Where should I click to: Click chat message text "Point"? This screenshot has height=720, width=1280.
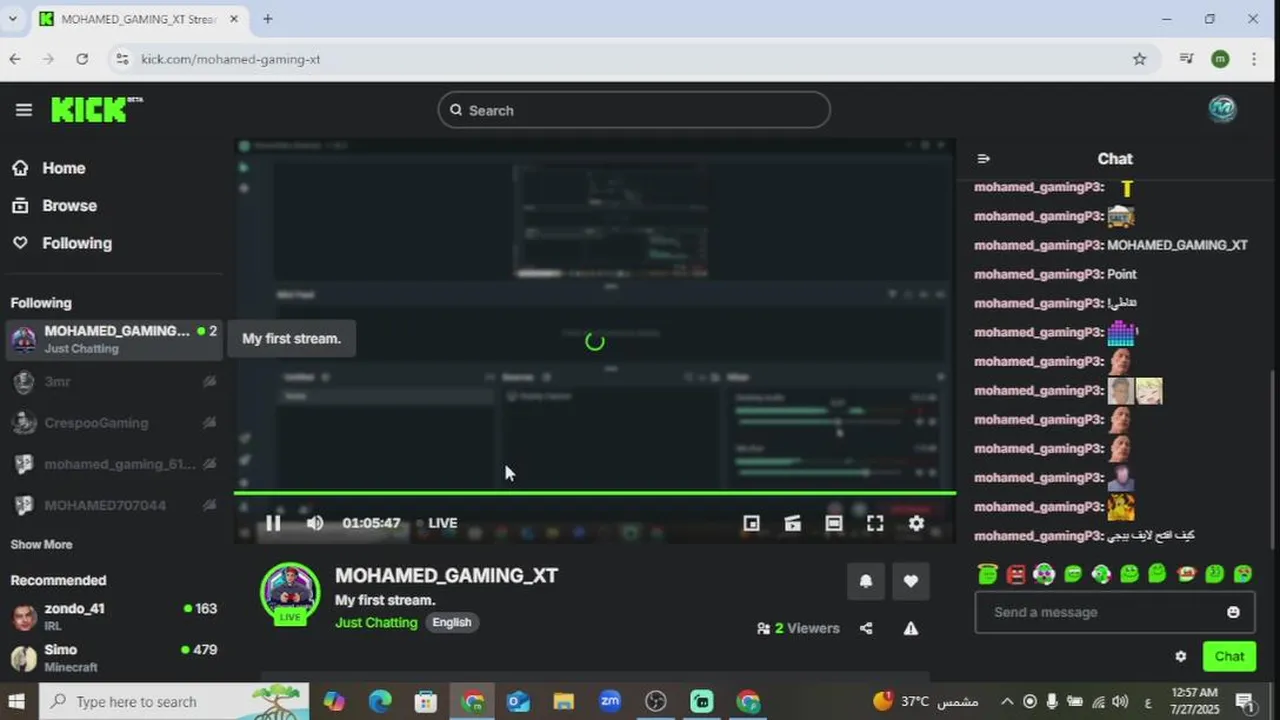tap(1122, 274)
